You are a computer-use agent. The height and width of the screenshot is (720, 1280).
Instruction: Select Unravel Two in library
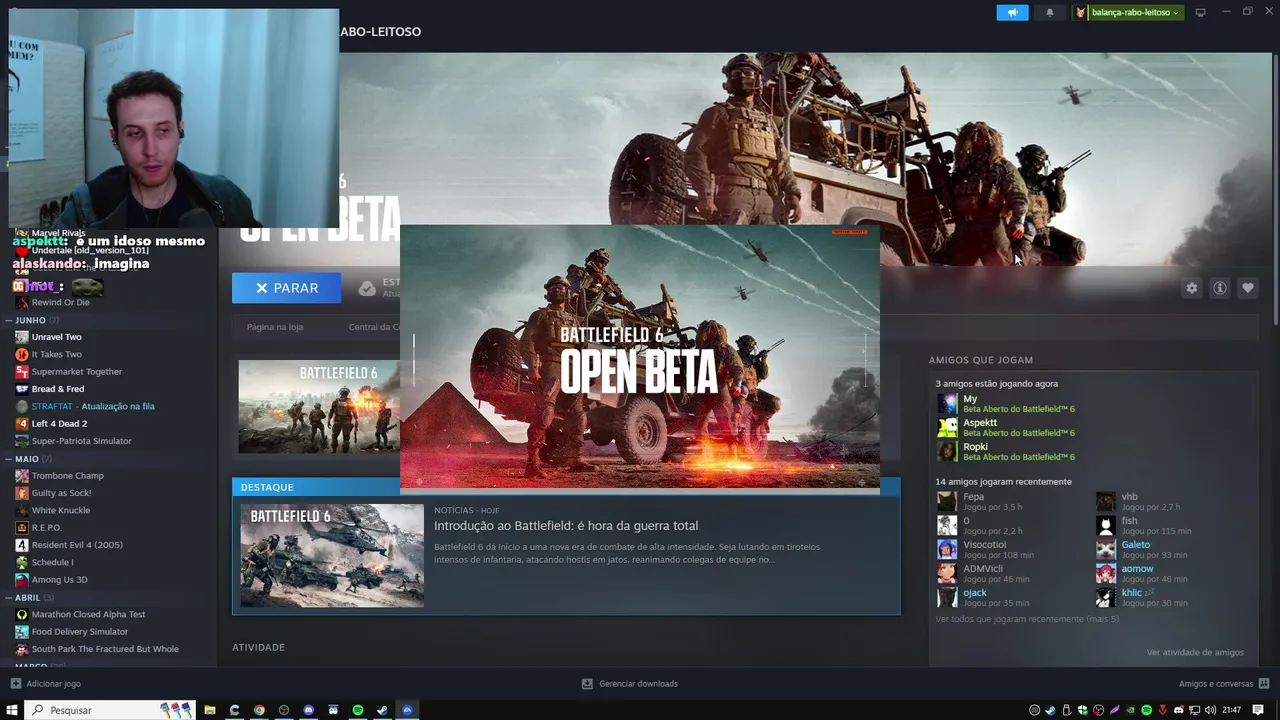[56, 337]
